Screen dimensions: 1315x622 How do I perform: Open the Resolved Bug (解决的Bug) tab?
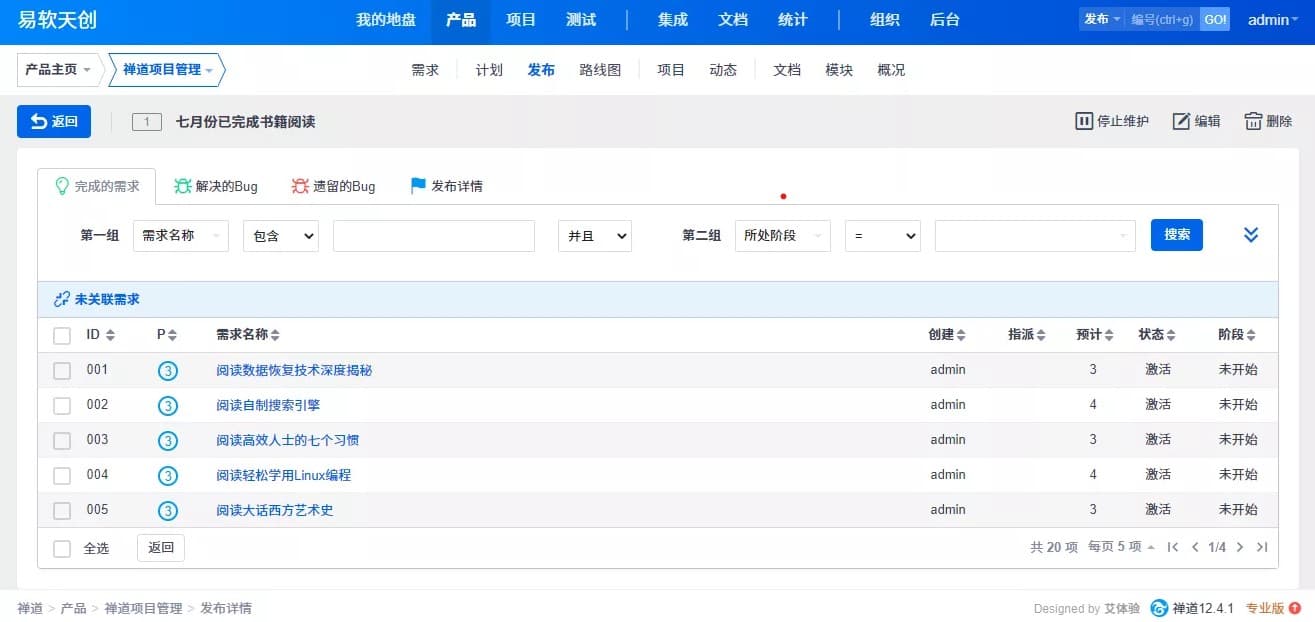click(x=216, y=186)
